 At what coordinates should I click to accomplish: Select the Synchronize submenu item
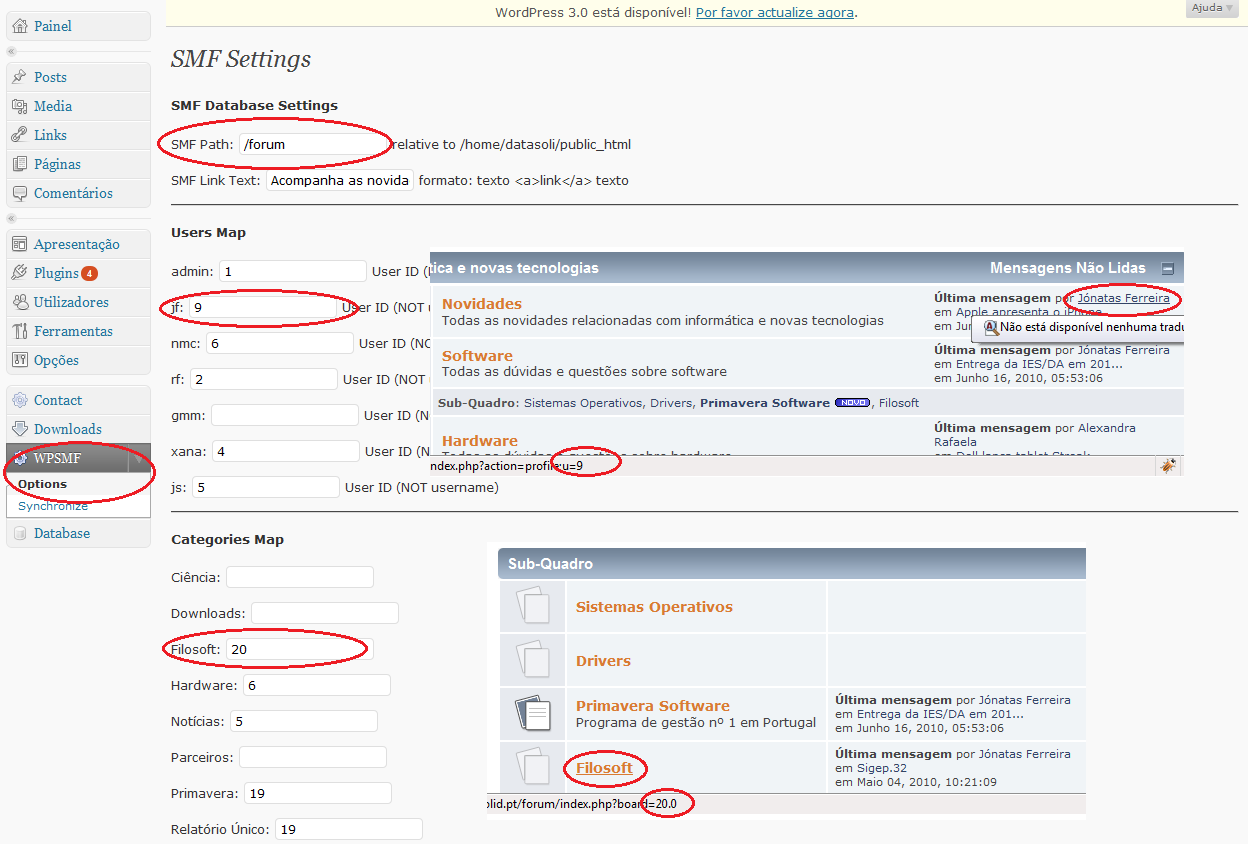click(x=53, y=506)
